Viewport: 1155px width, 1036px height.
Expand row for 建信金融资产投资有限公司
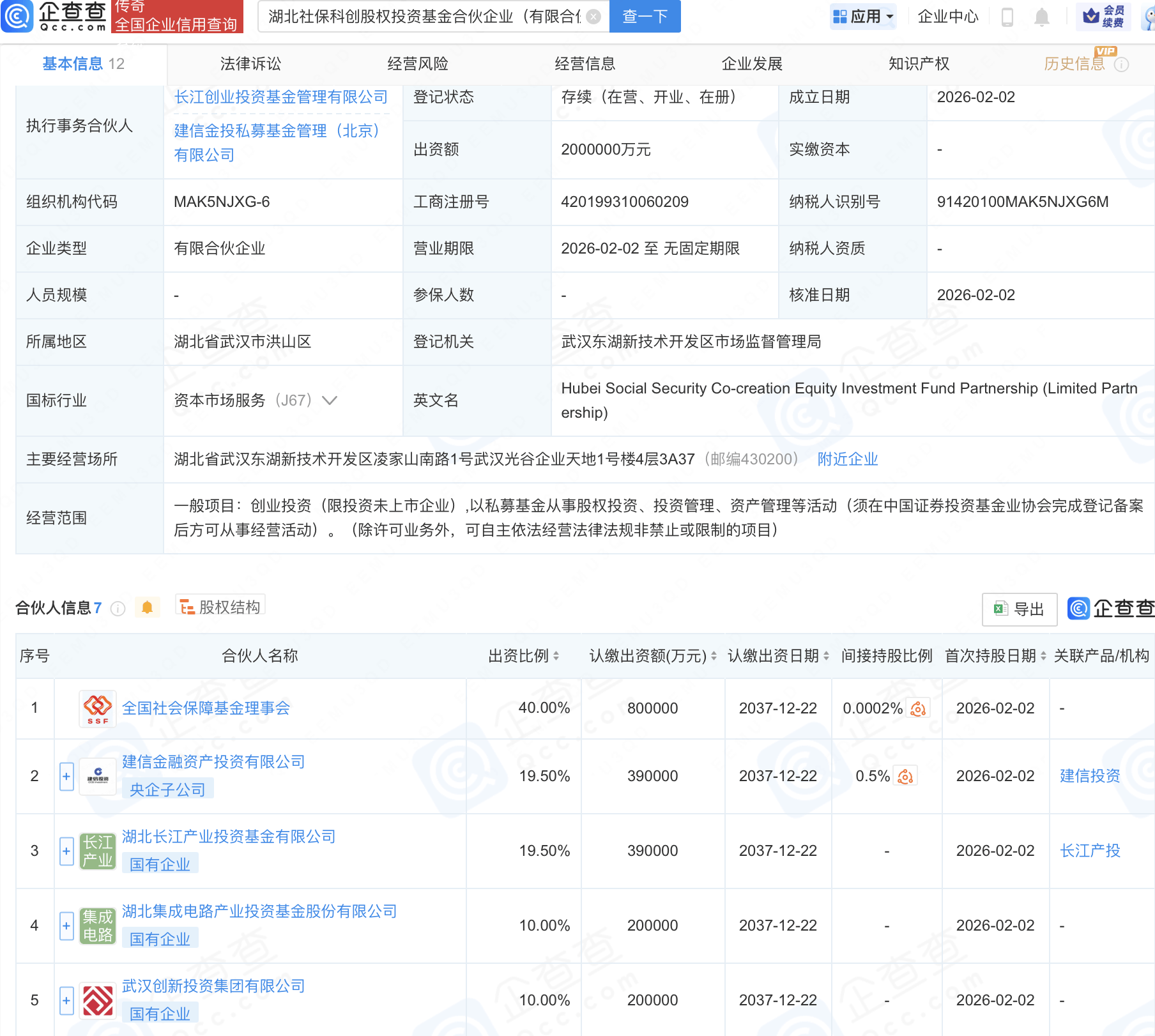pyautogui.click(x=66, y=777)
